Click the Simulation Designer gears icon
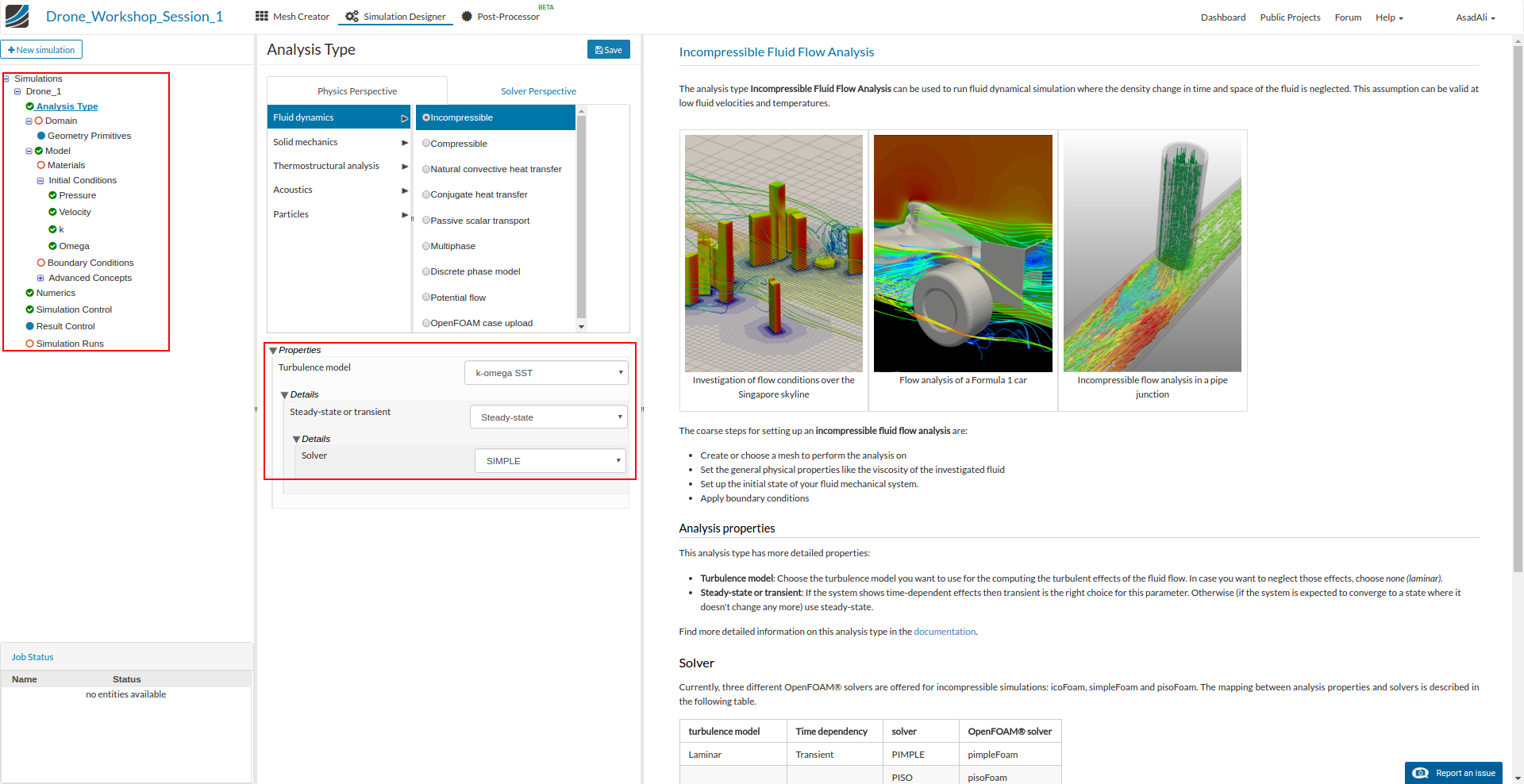Image resolution: width=1524 pixels, height=784 pixels. coord(352,16)
